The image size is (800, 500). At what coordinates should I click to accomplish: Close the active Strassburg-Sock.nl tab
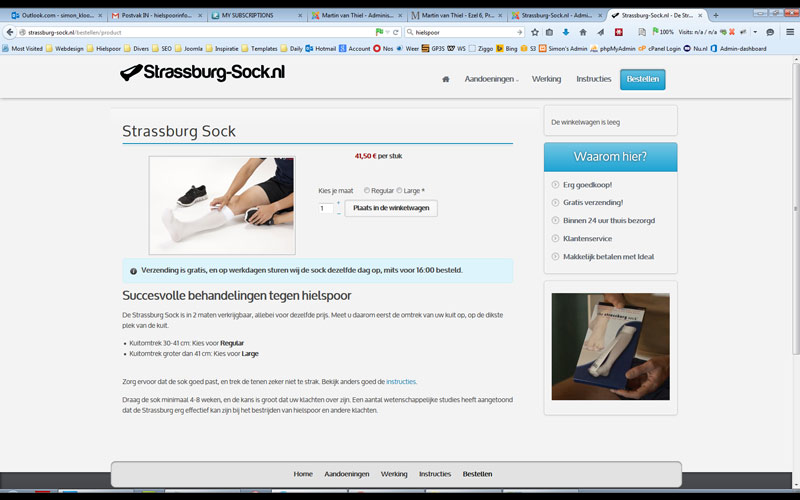700,15
